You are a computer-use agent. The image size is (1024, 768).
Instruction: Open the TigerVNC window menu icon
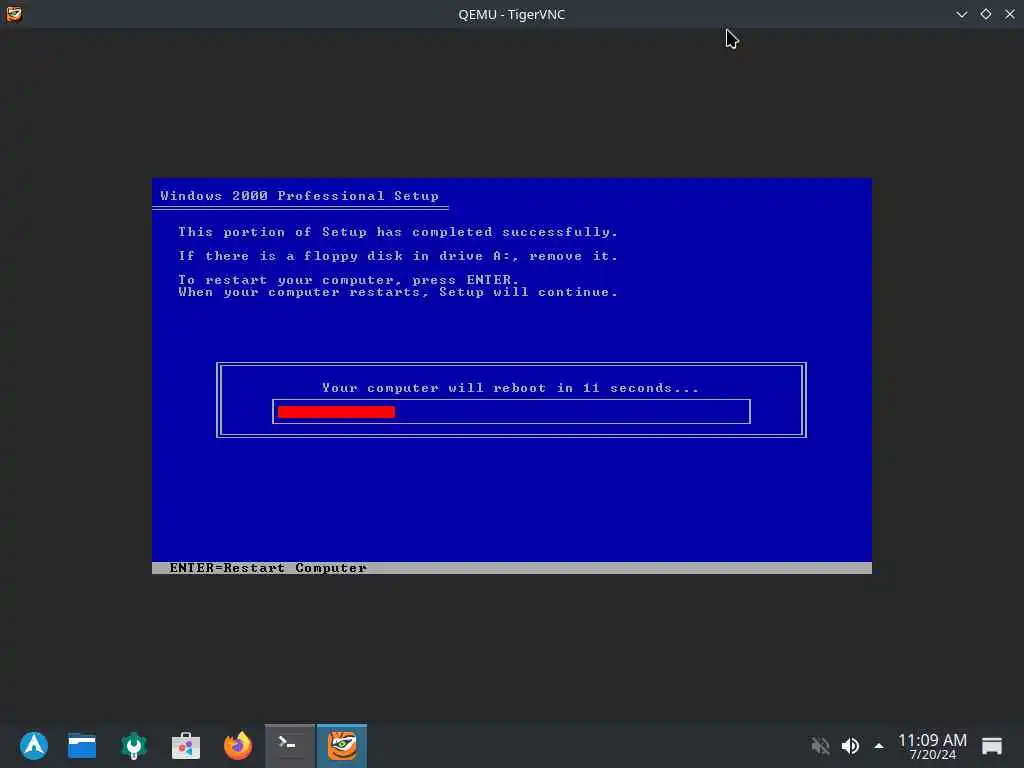[14, 14]
